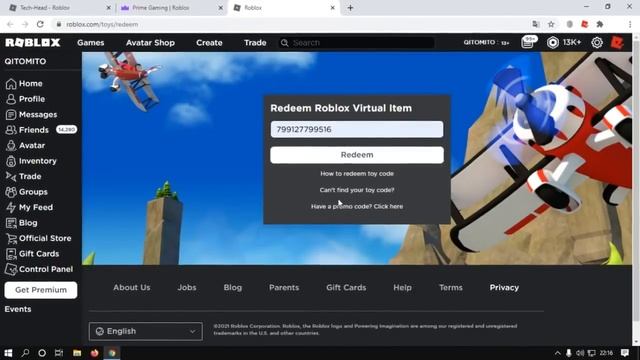The height and width of the screenshot is (360, 640).
Task: Open Avatar in the sidebar
Action: tap(25, 145)
